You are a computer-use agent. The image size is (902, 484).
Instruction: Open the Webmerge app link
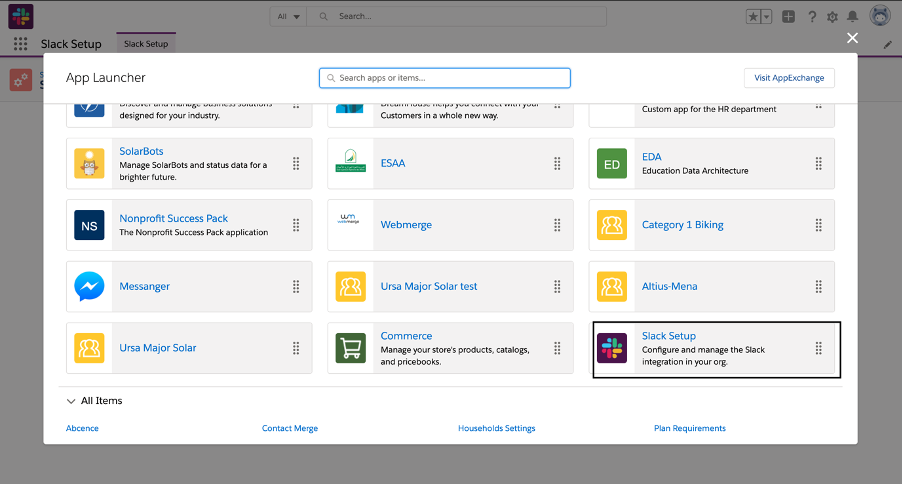point(406,225)
